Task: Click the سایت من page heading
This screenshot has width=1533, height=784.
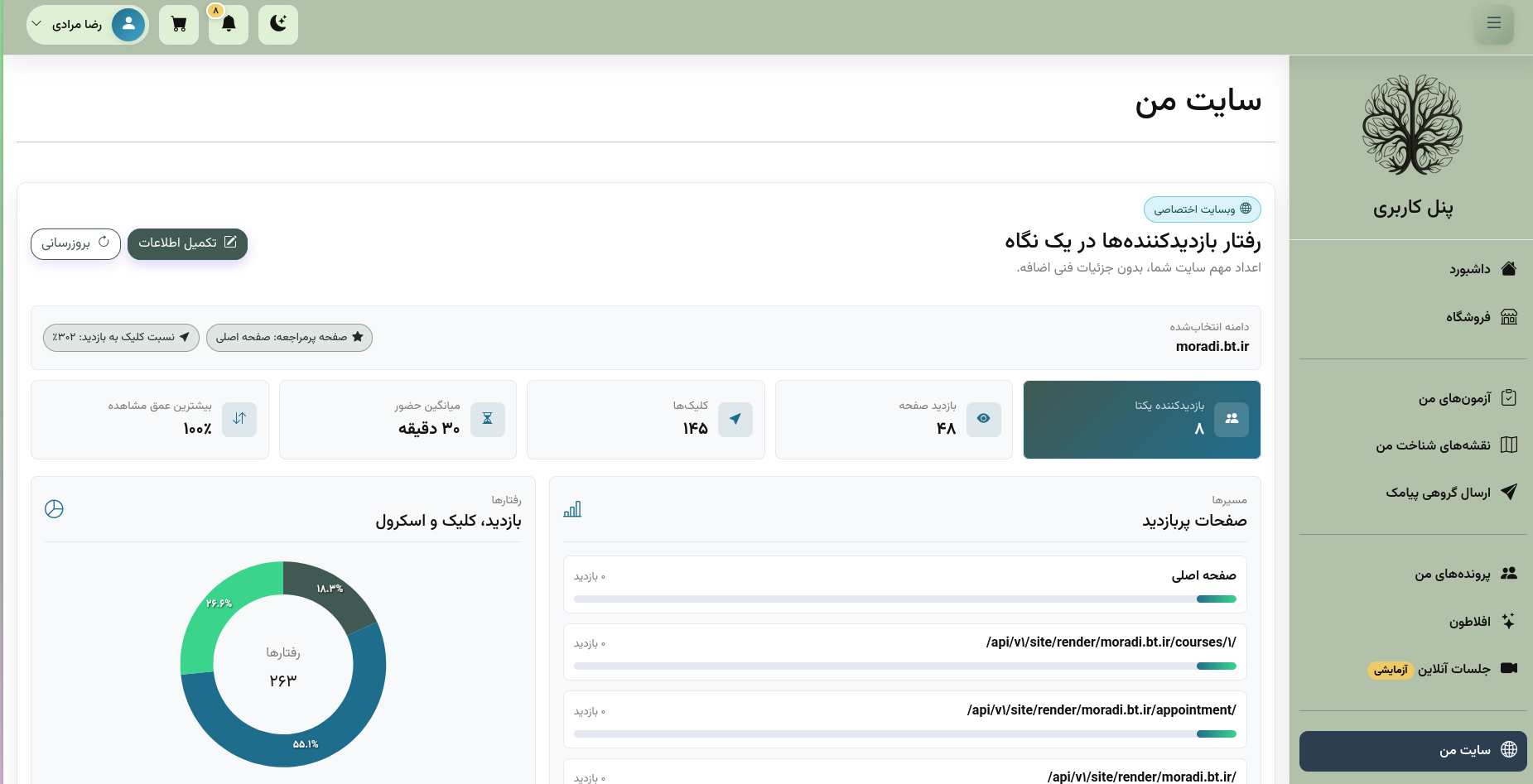Action: [x=1198, y=102]
